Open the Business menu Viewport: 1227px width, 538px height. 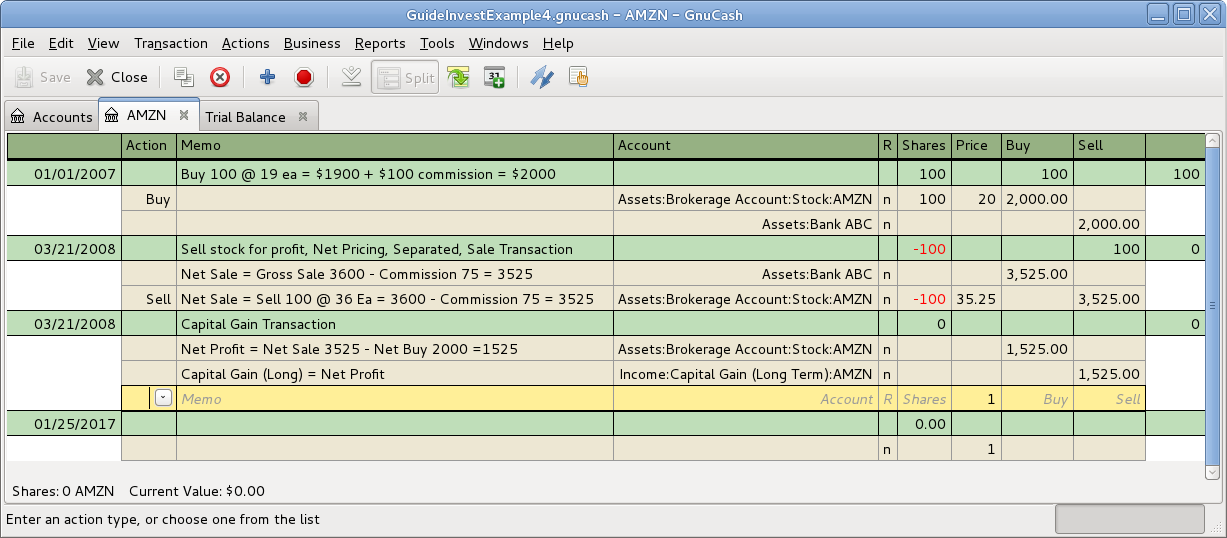(x=312, y=43)
